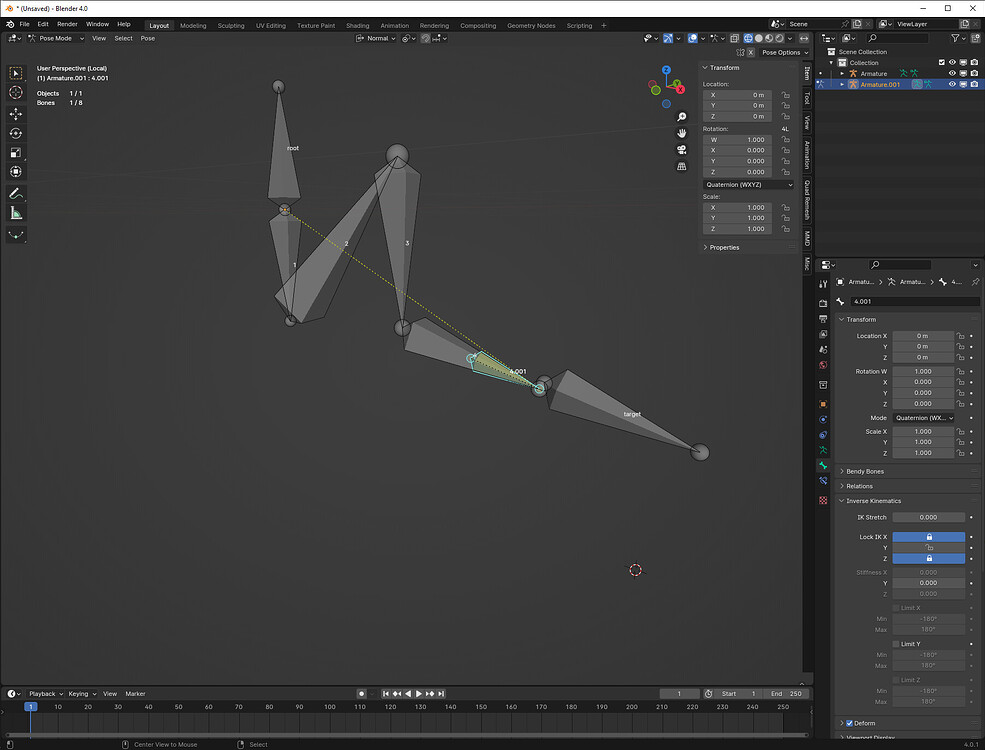The image size is (985, 750).
Task: Select the Select Box tool
Action: (16, 73)
